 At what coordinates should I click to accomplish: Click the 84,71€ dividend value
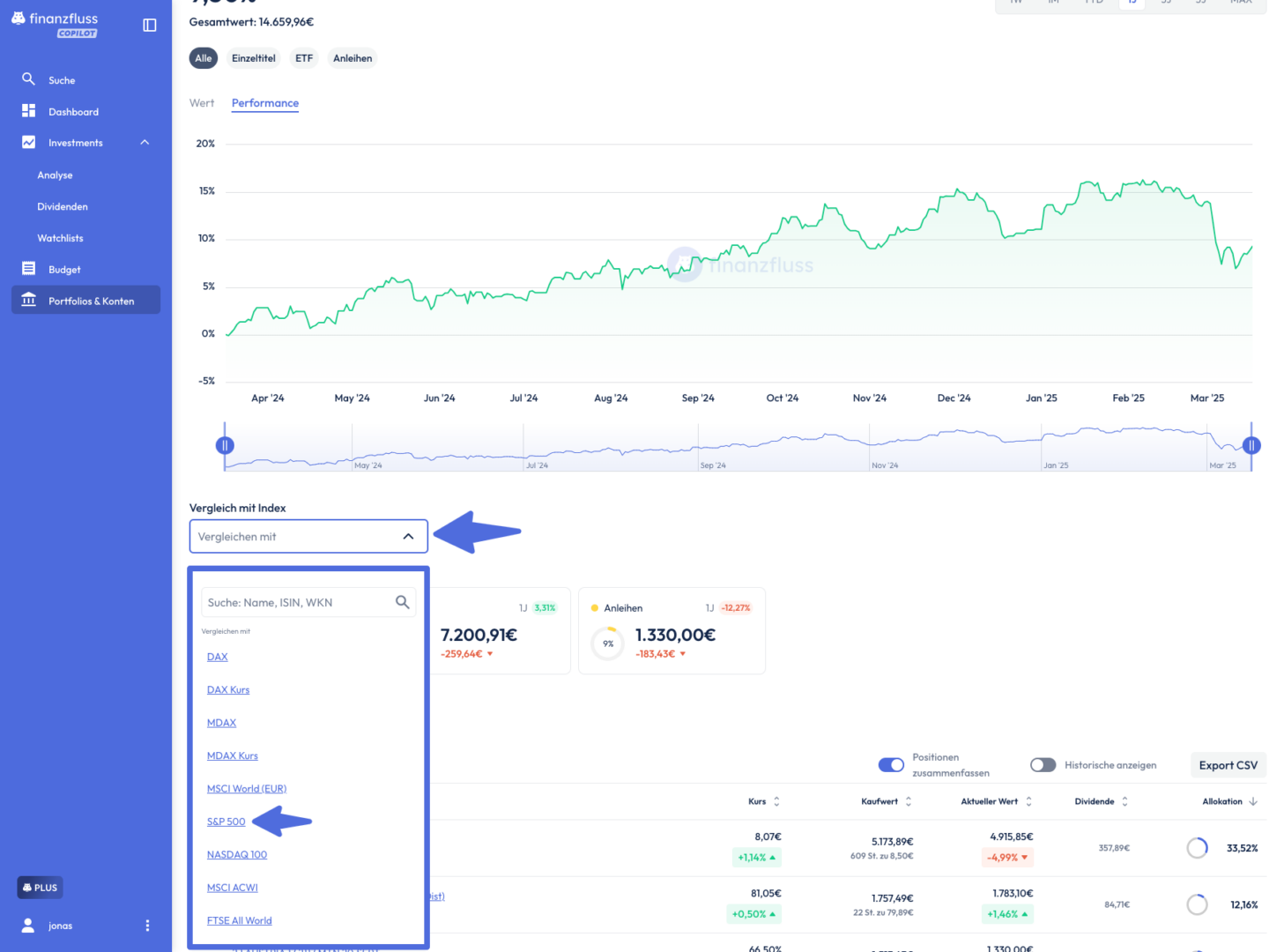coord(1117,904)
